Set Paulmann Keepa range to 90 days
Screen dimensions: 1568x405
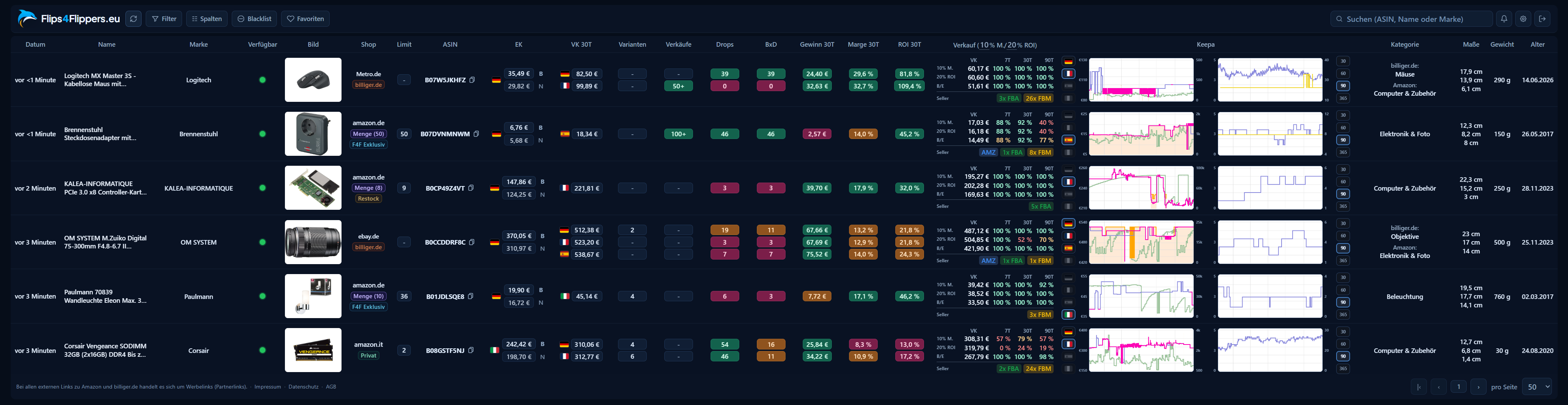1343,302
